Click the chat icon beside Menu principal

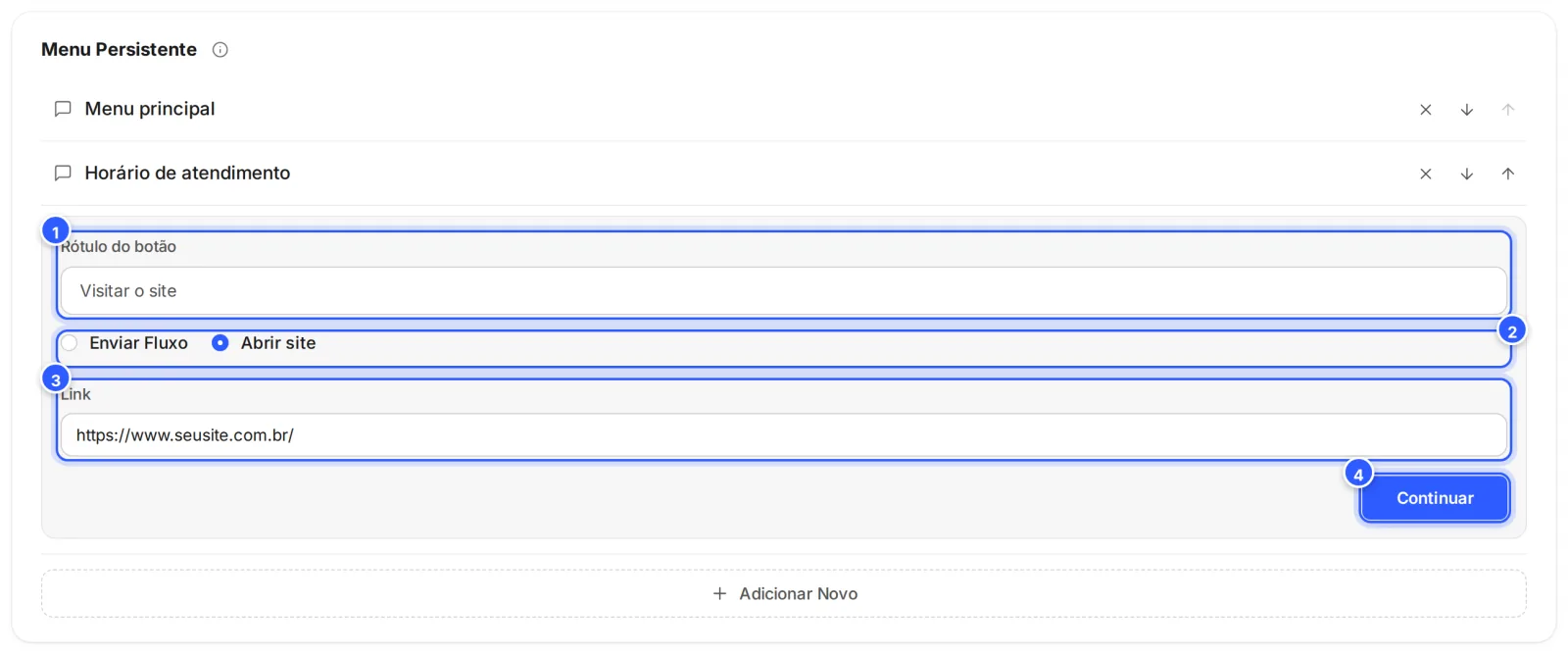(x=63, y=109)
